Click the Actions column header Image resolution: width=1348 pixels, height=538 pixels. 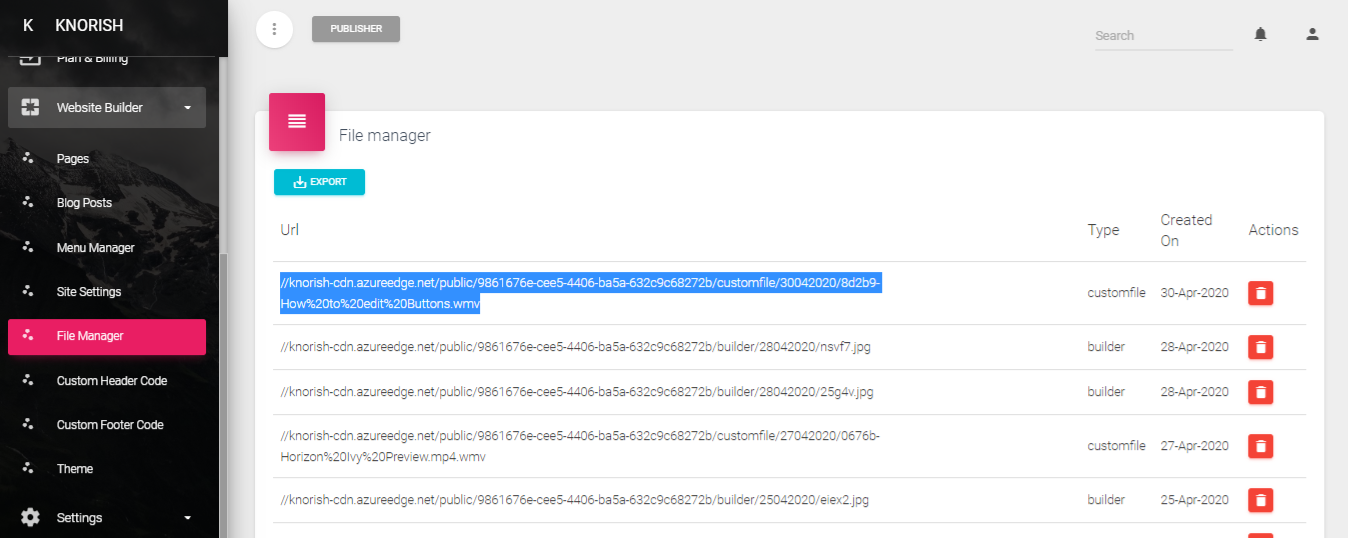click(1273, 230)
